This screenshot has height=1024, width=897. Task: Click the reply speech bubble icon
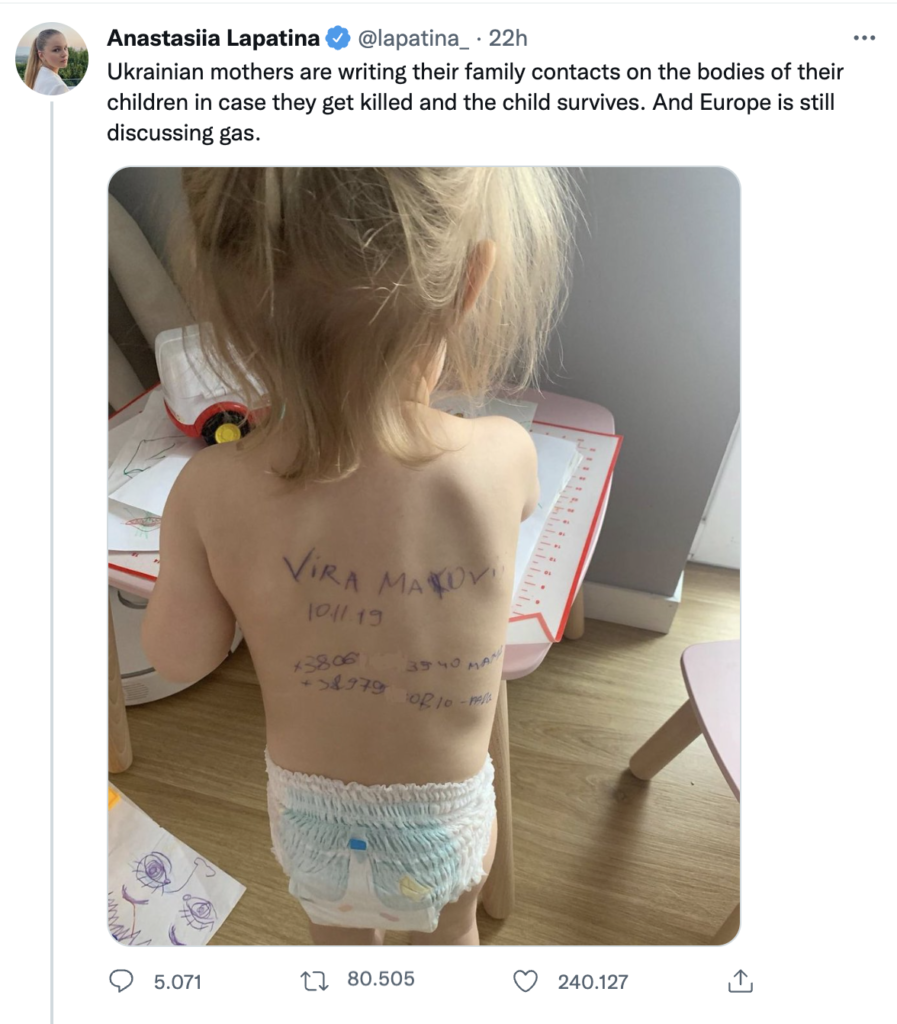[121, 981]
